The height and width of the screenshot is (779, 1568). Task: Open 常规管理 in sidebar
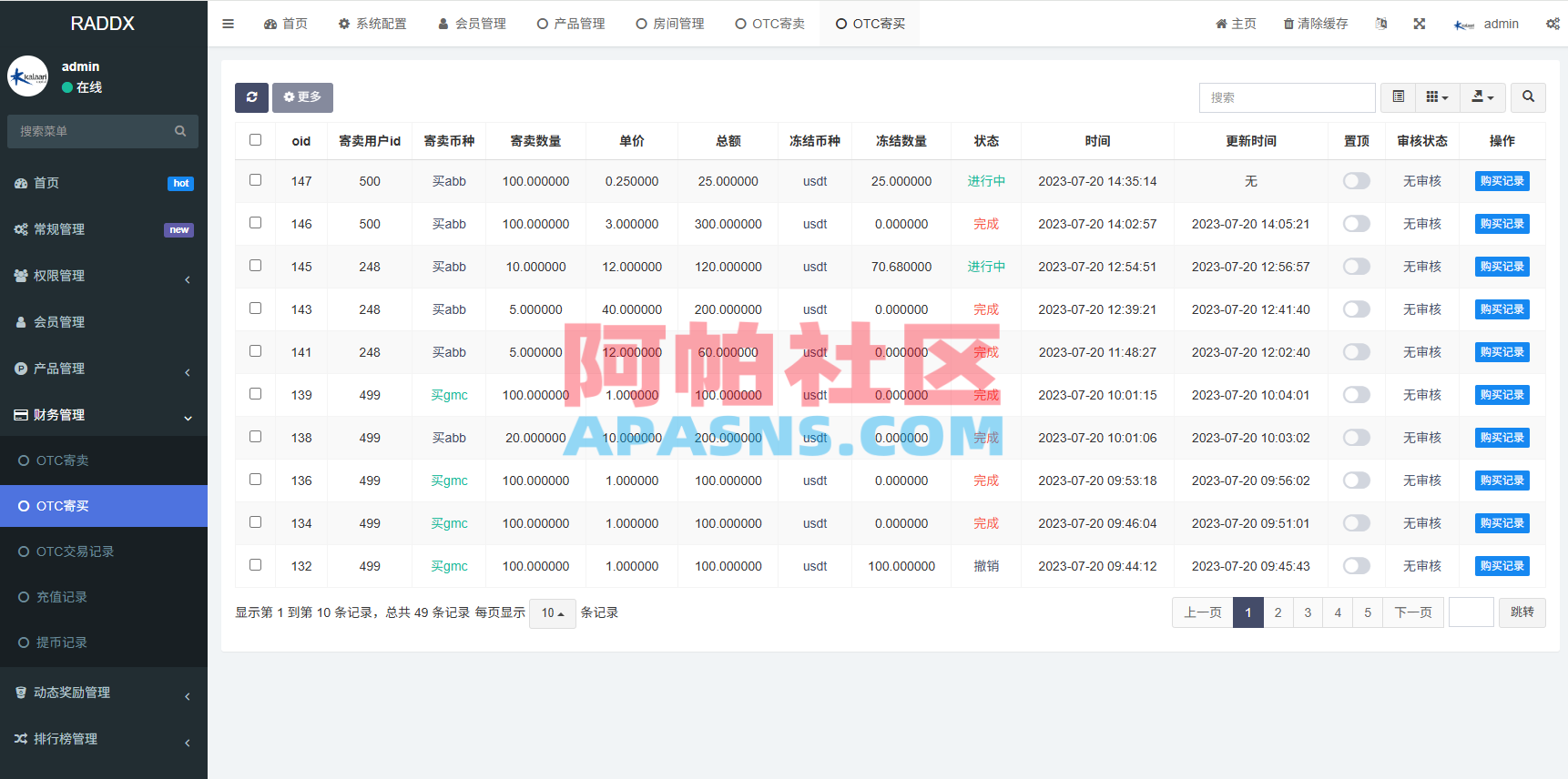[104, 229]
